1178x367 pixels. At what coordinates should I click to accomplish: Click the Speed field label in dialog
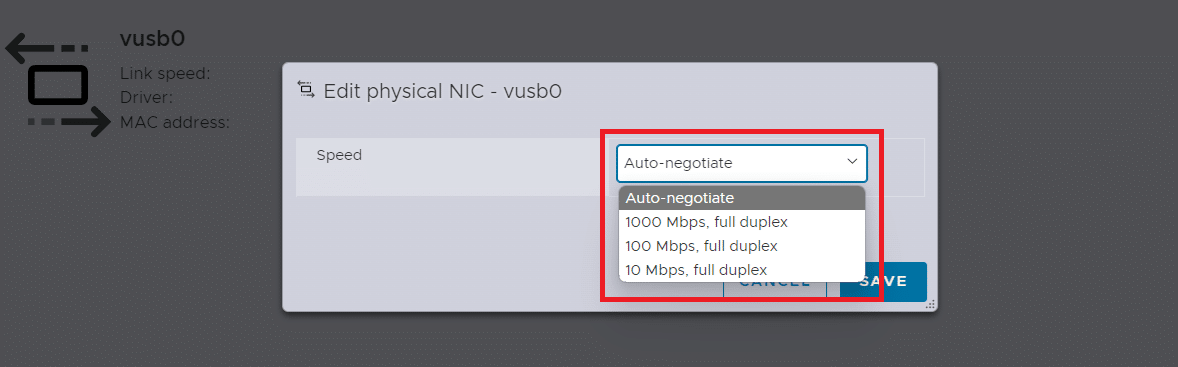pyautogui.click(x=339, y=155)
